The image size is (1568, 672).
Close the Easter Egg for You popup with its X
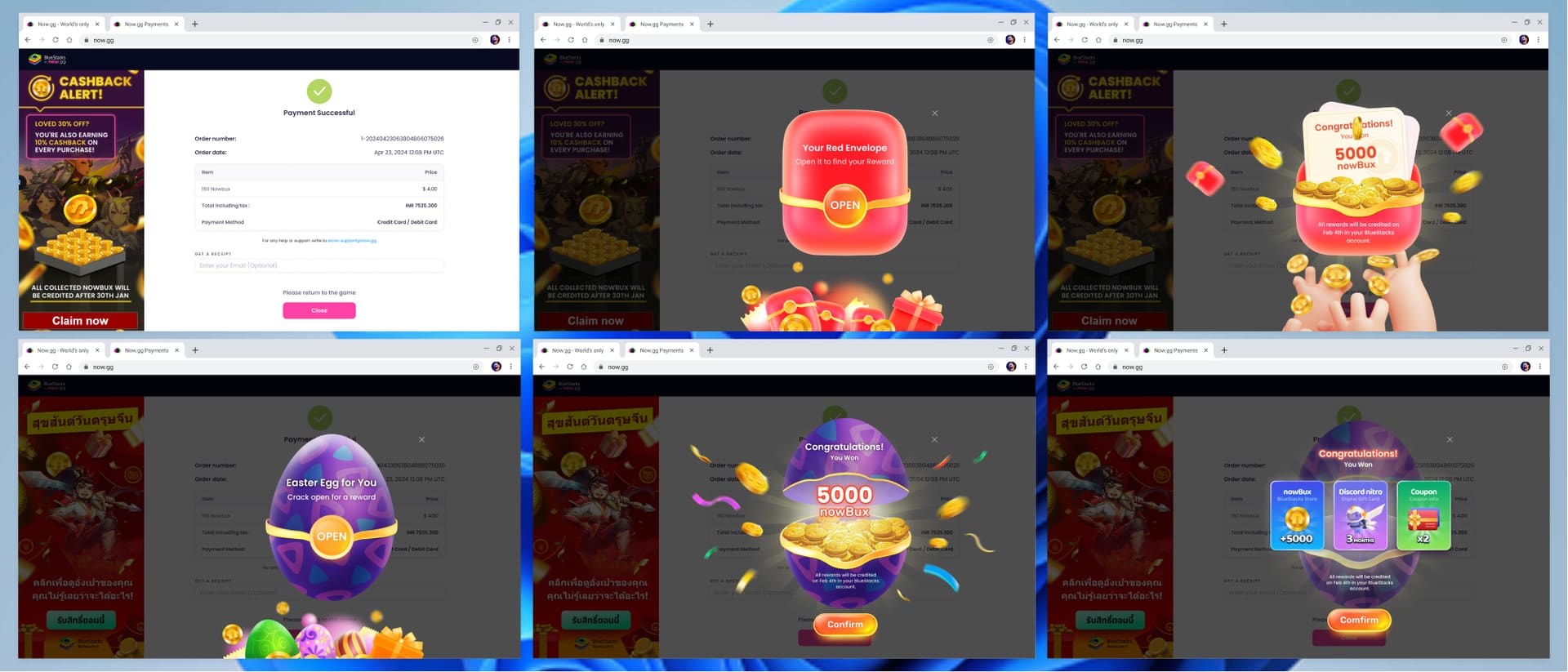click(x=421, y=439)
